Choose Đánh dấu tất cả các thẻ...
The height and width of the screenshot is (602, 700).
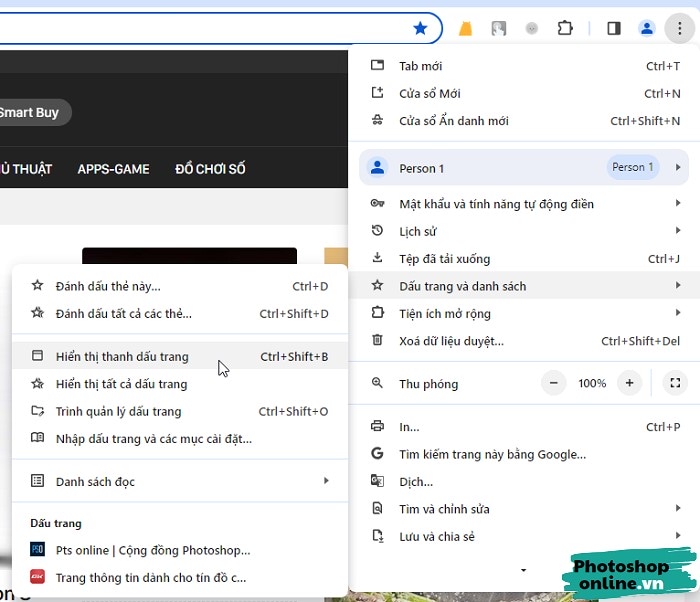pos(180,314)
